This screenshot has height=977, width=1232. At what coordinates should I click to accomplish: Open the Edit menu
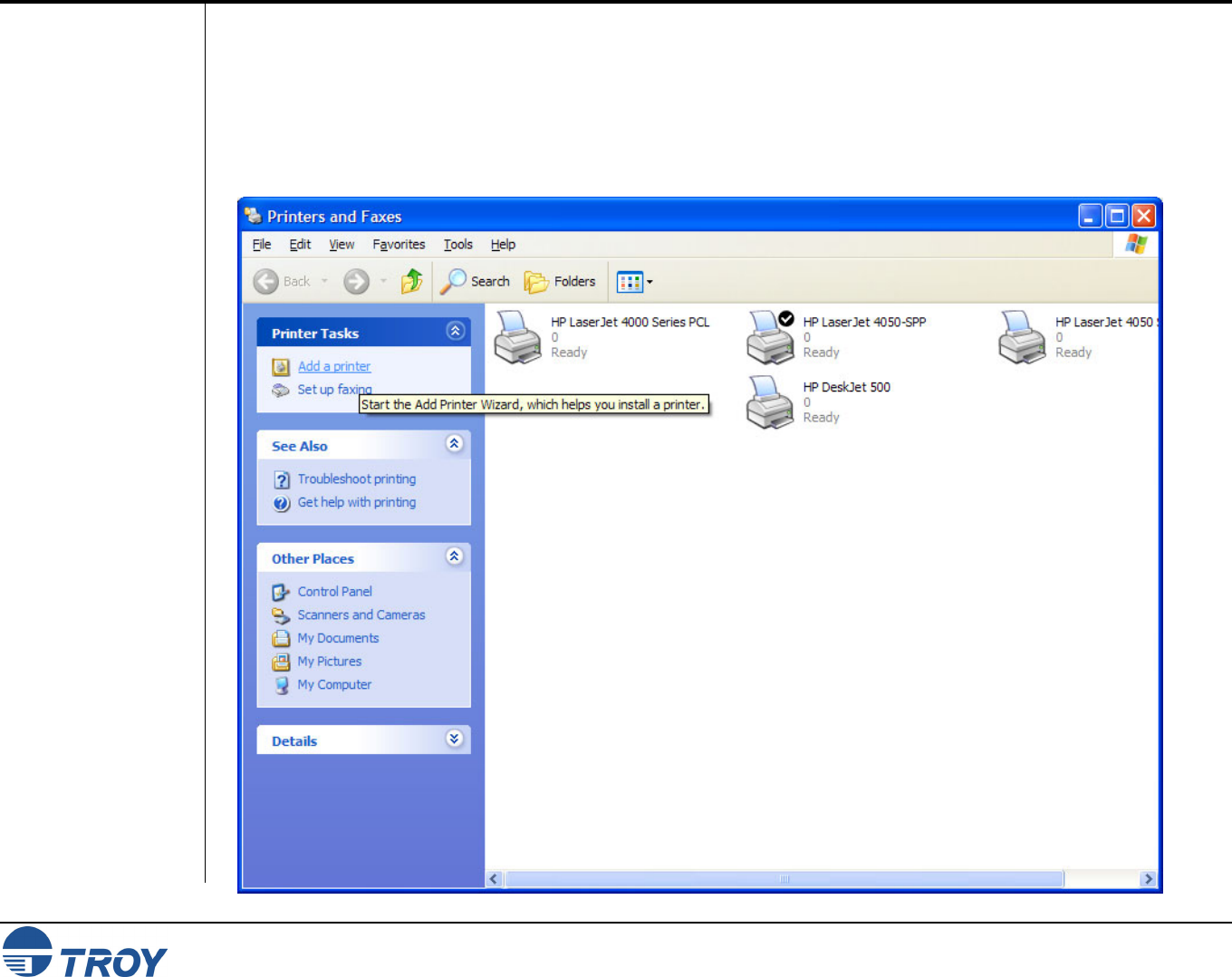(300, 245)
